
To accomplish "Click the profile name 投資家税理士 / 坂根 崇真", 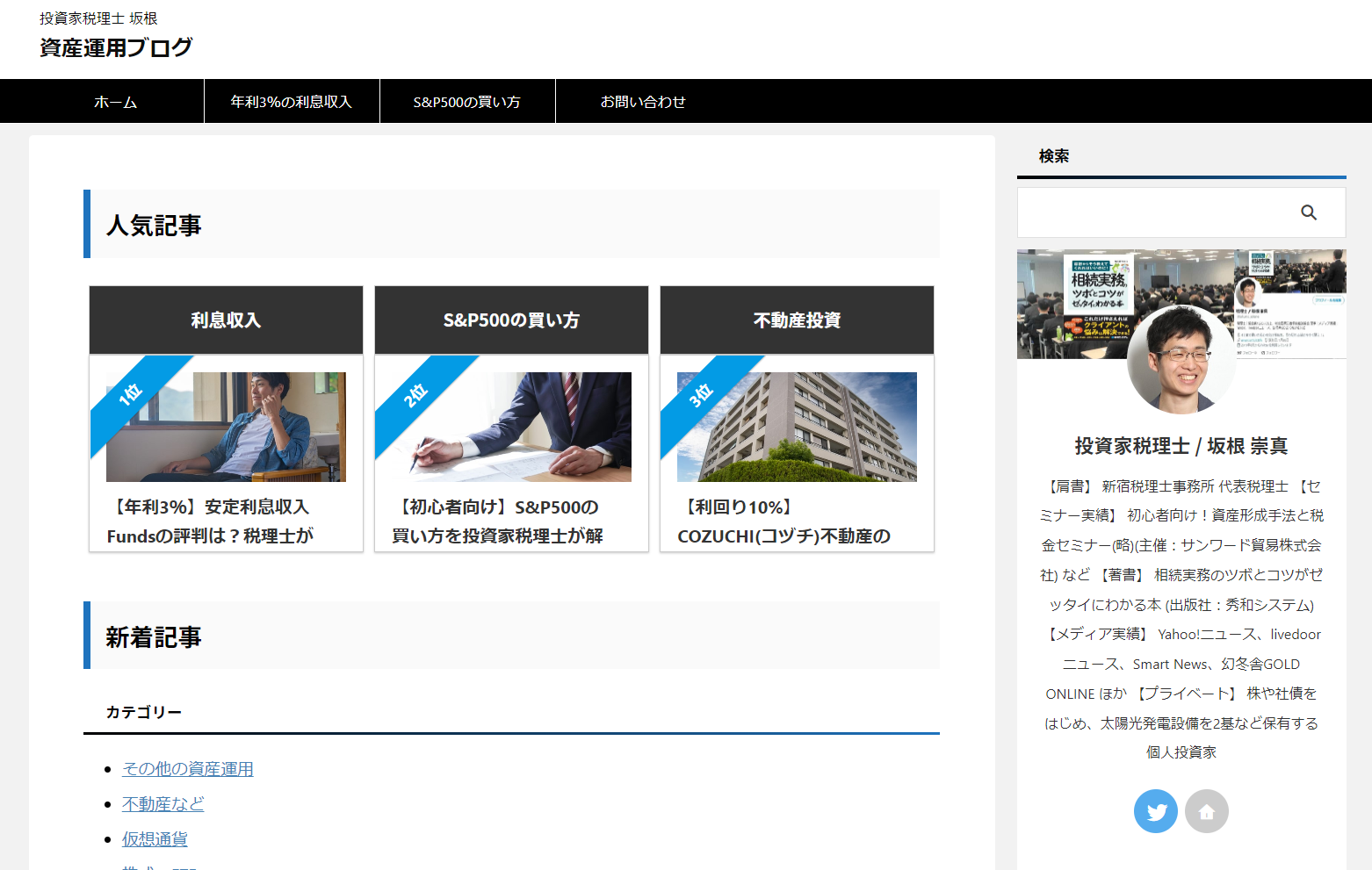I will coord(1181,446).
